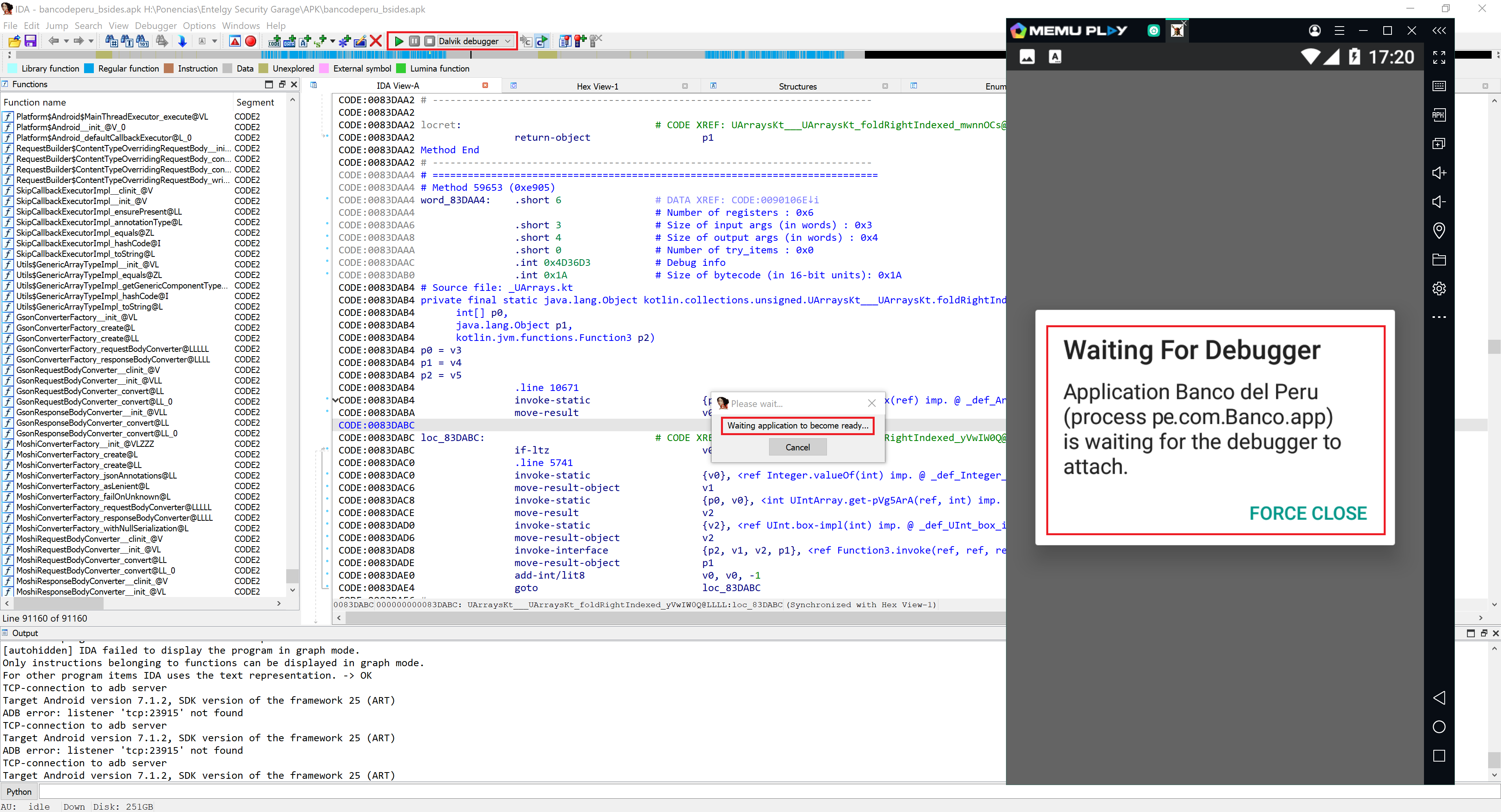This screenshot has width=1501, height=812.
Task: Click the convert to Data icon
Action: 290,41
